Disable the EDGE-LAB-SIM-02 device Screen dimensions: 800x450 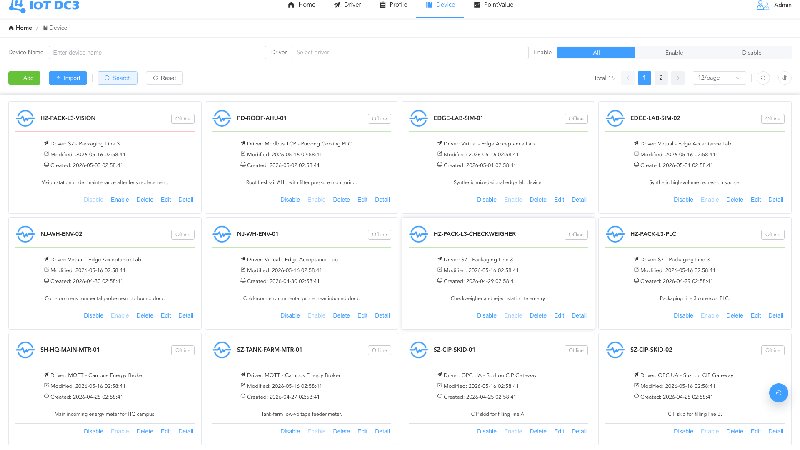click(x=683, y=199)
